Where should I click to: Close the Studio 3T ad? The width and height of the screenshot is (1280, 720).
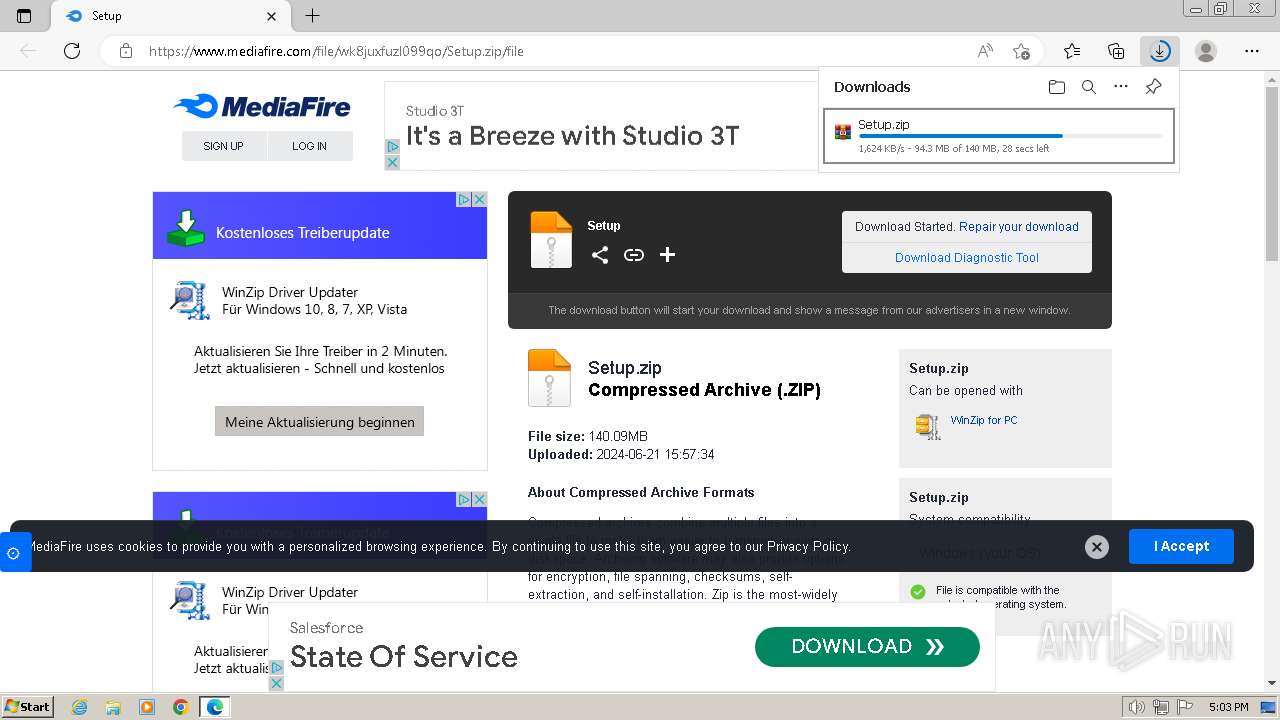coord(392,163)
